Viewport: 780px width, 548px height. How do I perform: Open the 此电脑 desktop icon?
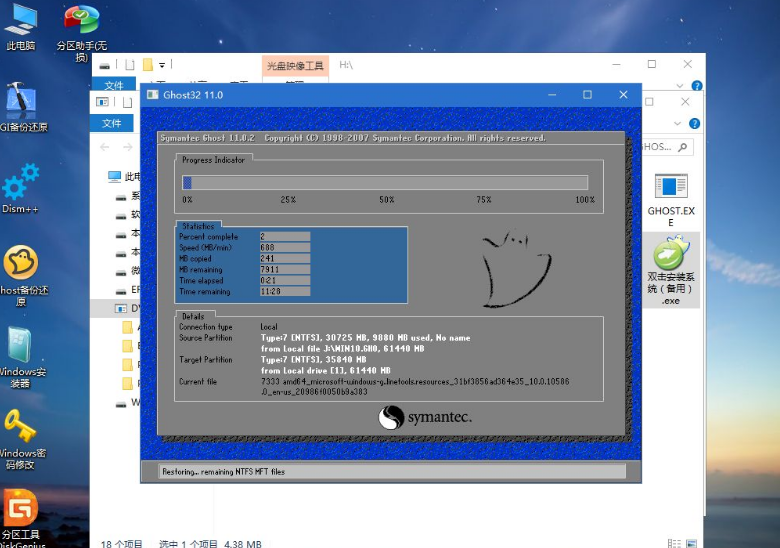click(20, 23)
